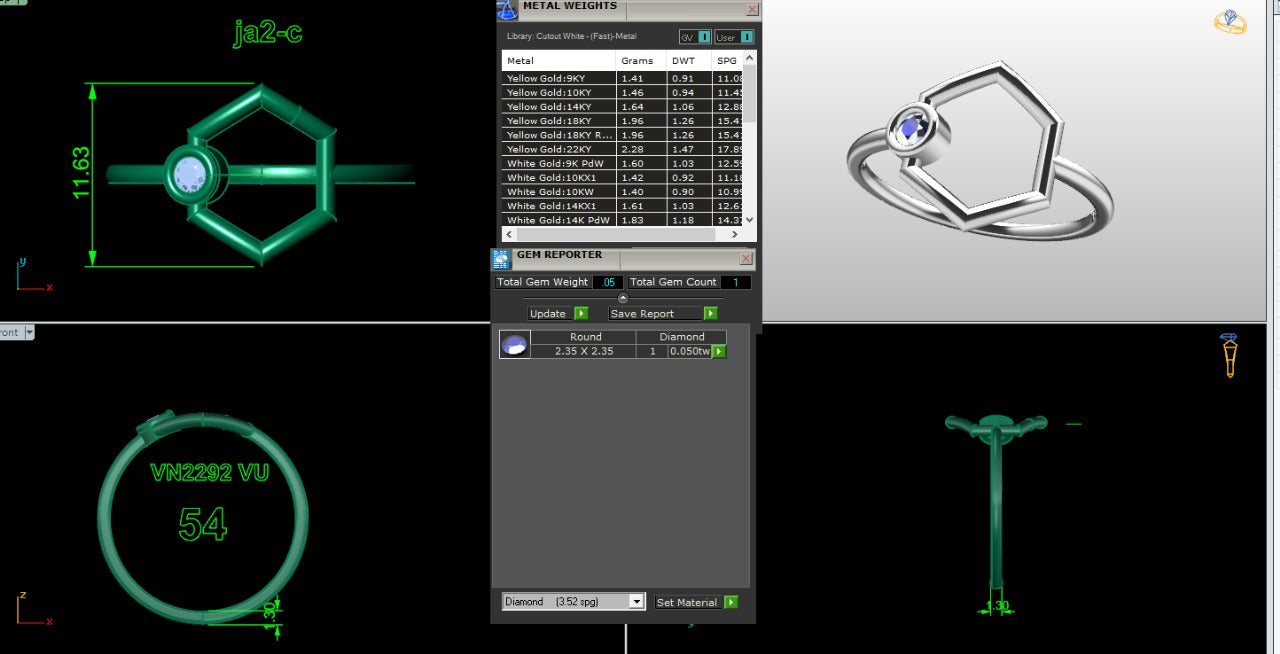Click the 0.050tw weight cell
This screenshot has width=1280, height=654.
tap(690, 351)
